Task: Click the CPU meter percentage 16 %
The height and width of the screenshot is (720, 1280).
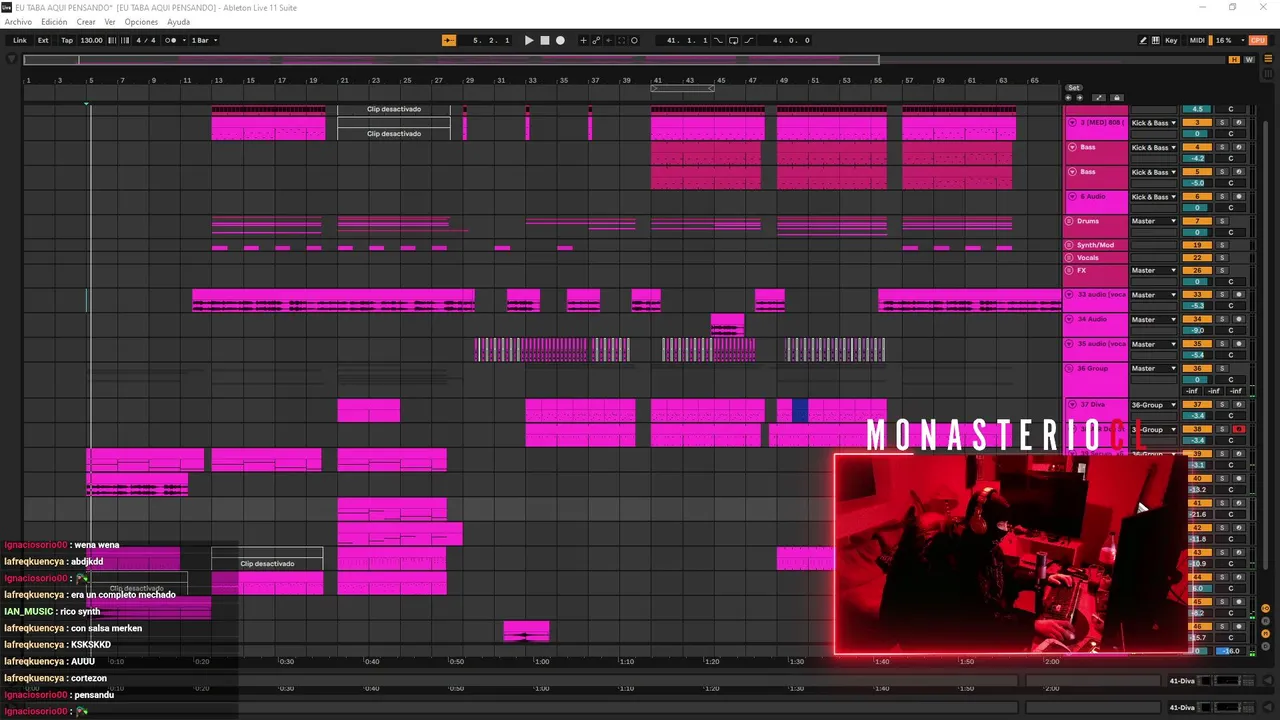Action: 1225,40
